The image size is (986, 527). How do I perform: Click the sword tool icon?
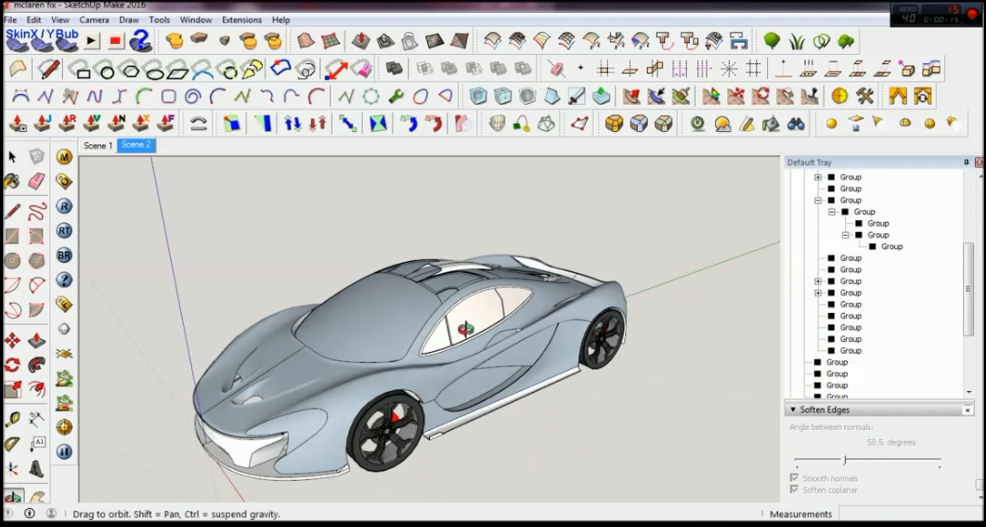[577, 97]
